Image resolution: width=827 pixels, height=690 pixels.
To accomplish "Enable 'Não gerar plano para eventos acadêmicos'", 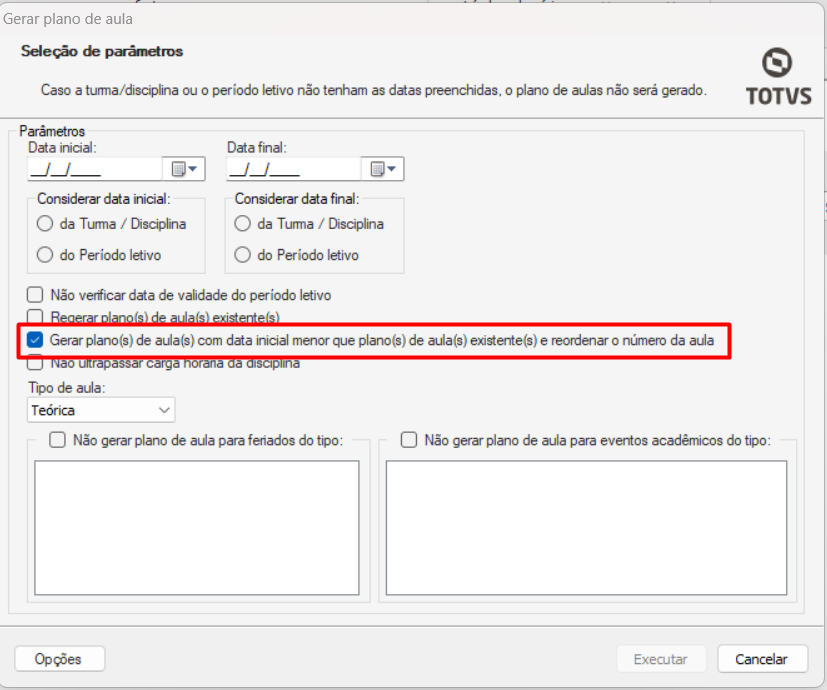I will point(409,439).
